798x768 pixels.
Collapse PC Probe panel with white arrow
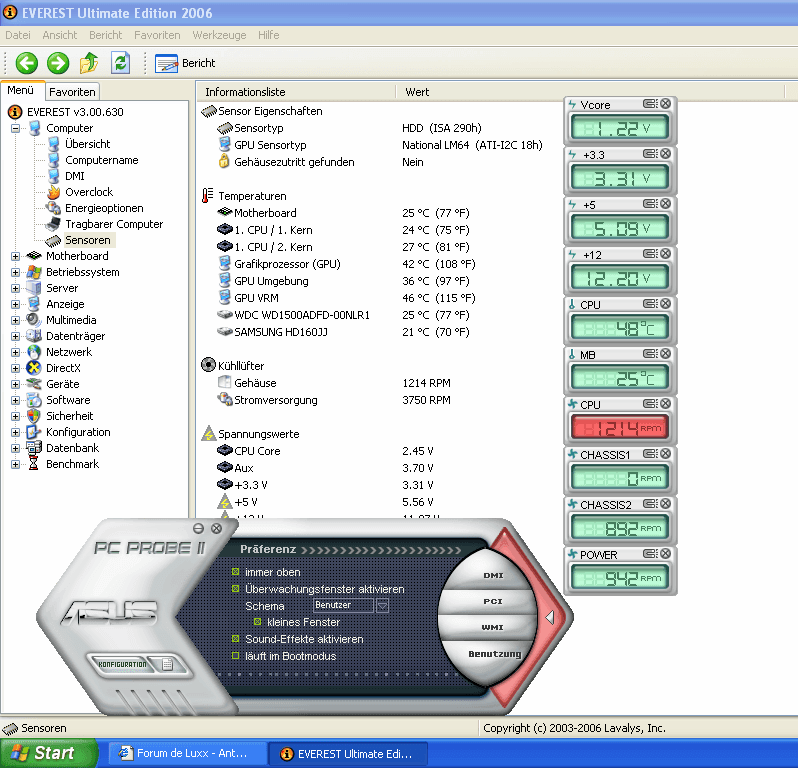pyautogui.click(x=550, y=617)
